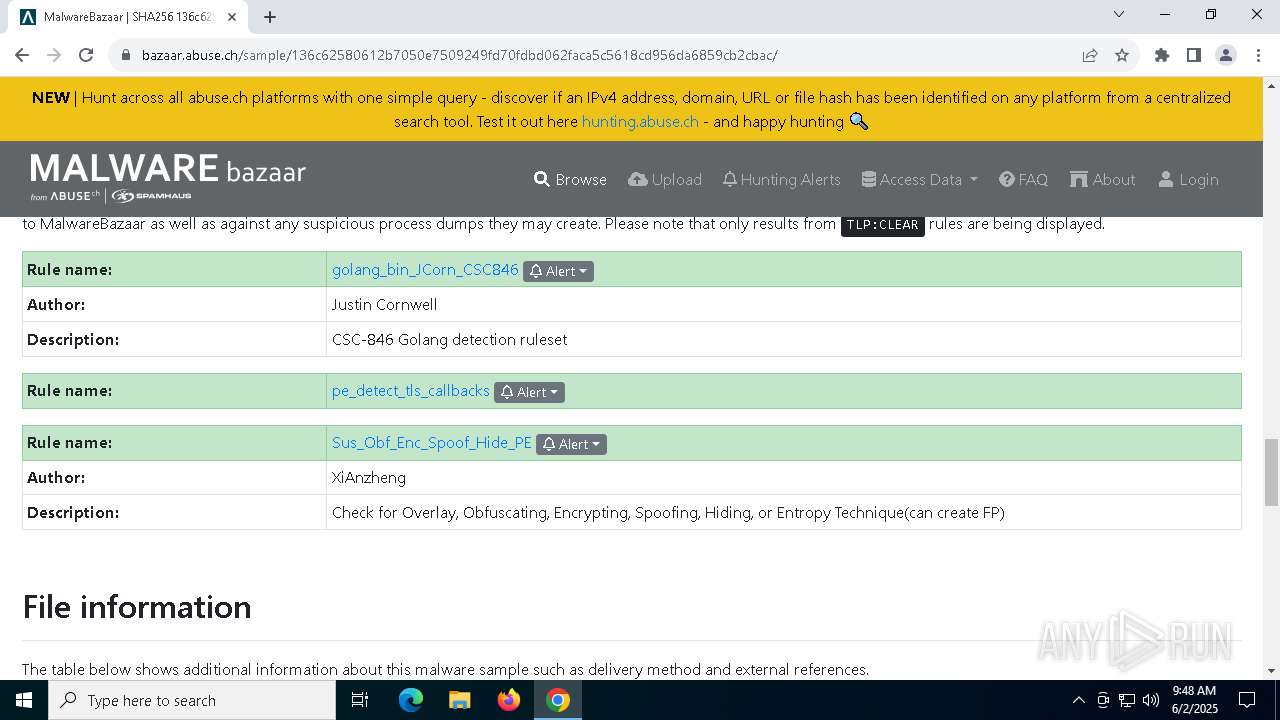Click the scrollbar down arrow

(1271, 671)
